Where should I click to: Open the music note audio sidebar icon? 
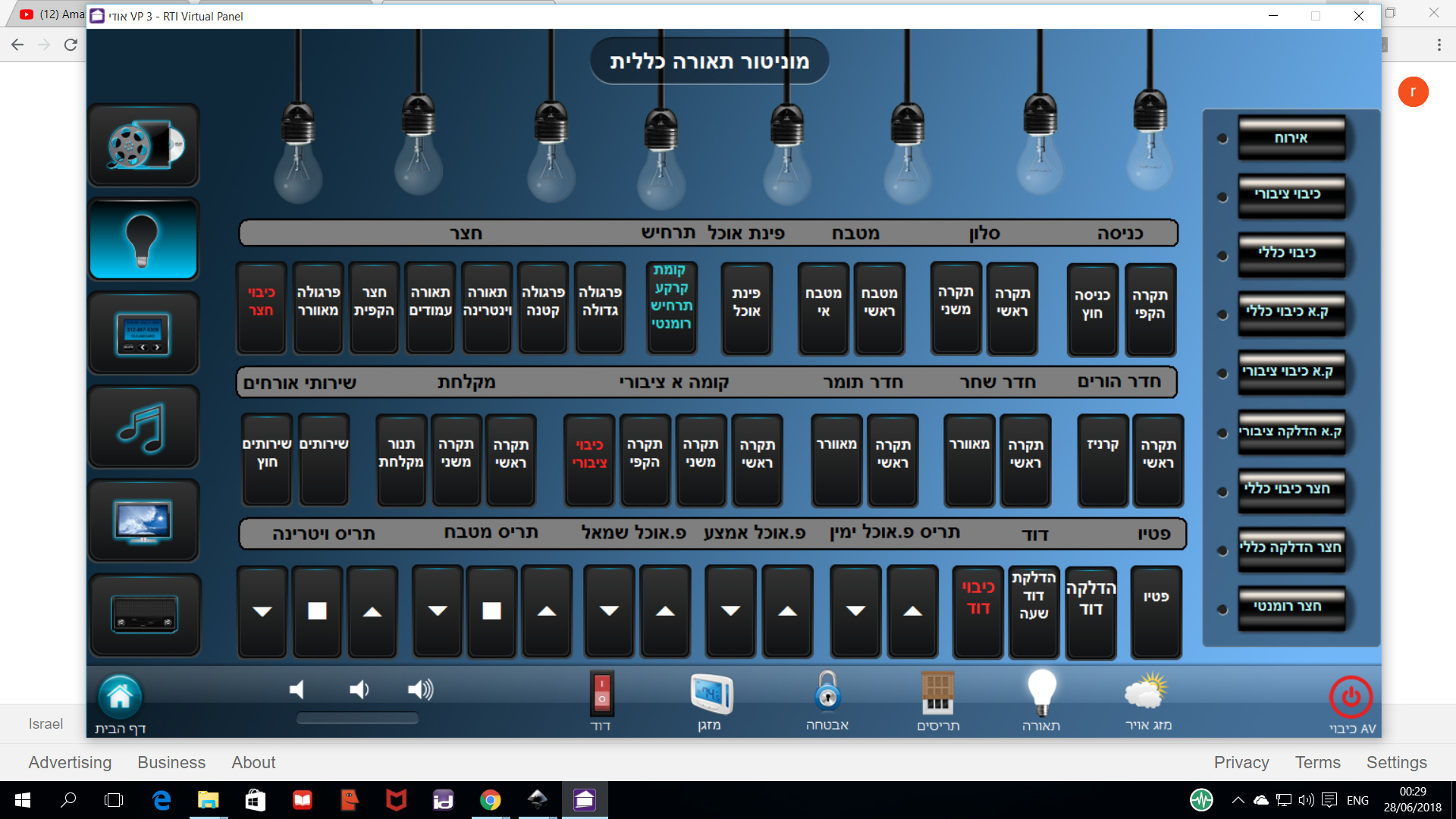[x=144, y=427]
